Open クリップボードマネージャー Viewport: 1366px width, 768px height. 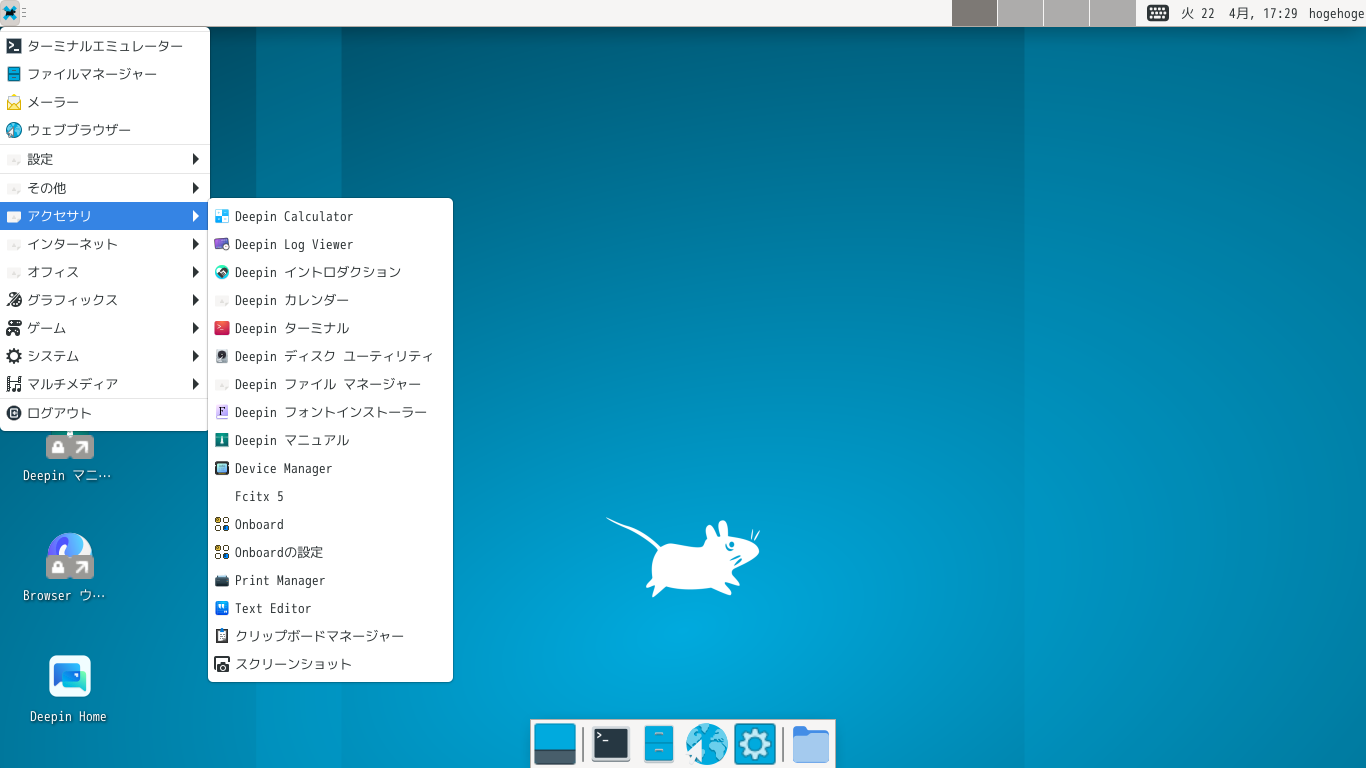coord(330,636)
